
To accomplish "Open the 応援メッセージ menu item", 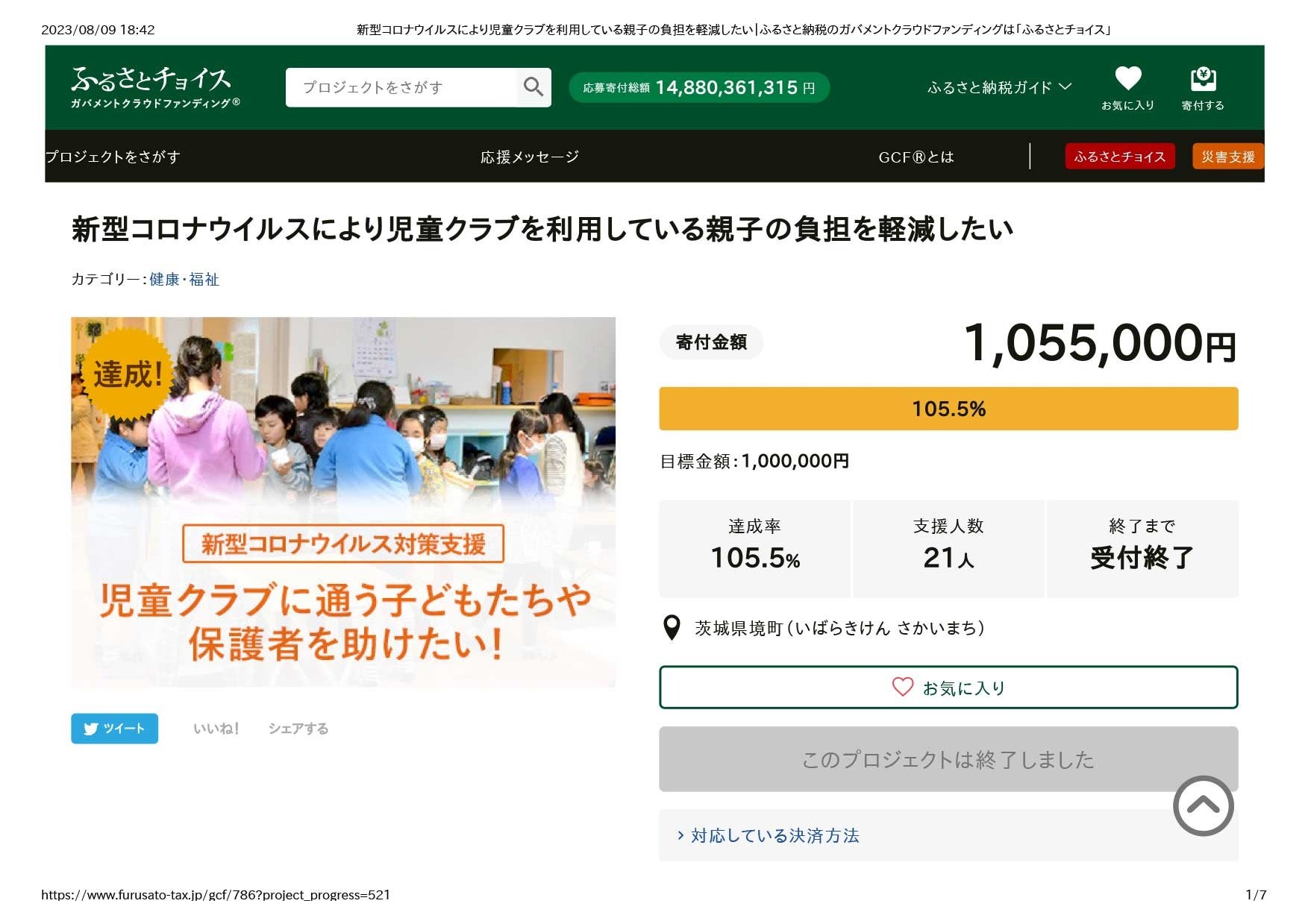I will [x=529, y=157].
